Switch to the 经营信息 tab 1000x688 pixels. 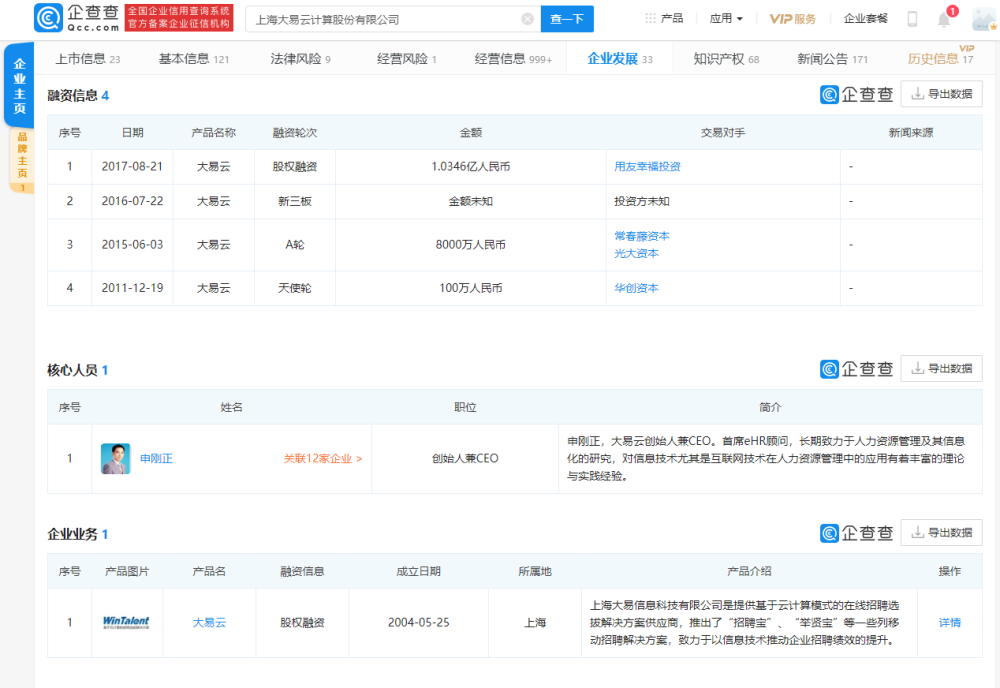(x=513, y=59)
